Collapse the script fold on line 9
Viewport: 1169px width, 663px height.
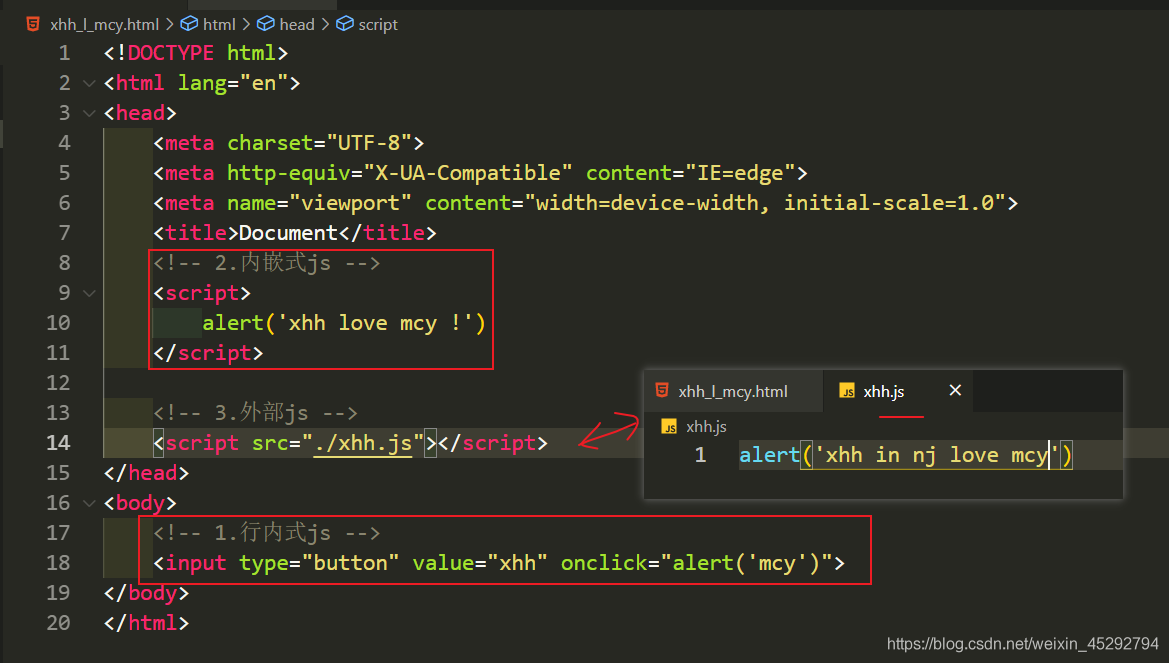pos(89,293)
